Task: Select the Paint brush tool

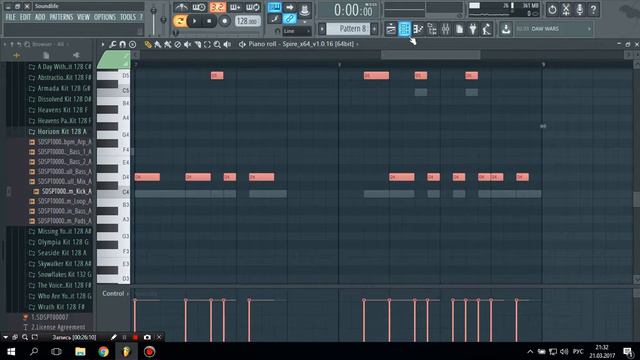Action: [158, 44]
